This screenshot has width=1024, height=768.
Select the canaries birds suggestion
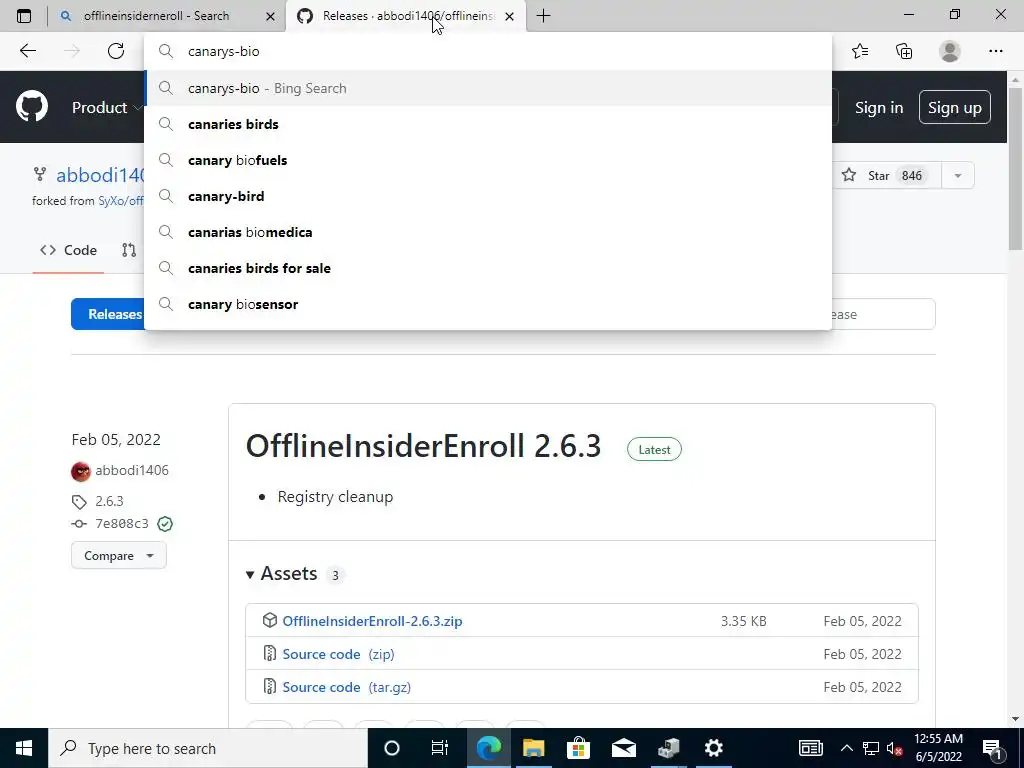coord(488,124)
